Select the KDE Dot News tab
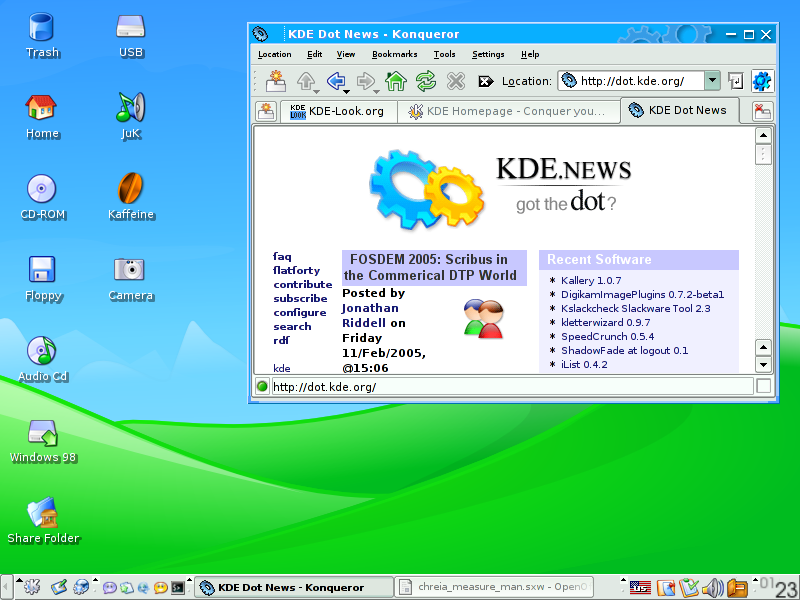The height and width of the screenshot is (600, 800). coord(680,110)
